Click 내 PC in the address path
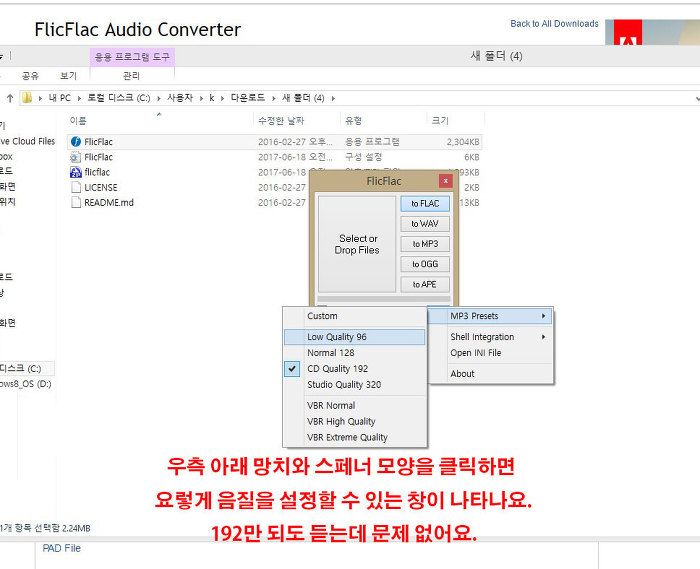 coord(59,98)
